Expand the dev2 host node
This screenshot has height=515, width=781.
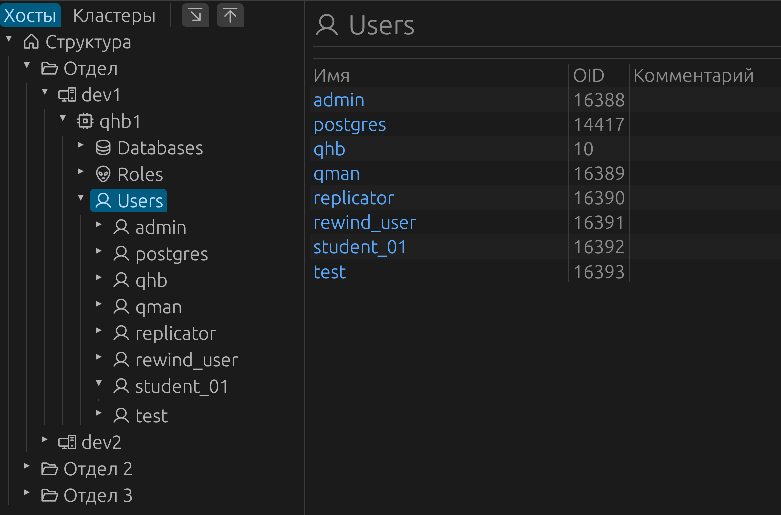point(45,440)
